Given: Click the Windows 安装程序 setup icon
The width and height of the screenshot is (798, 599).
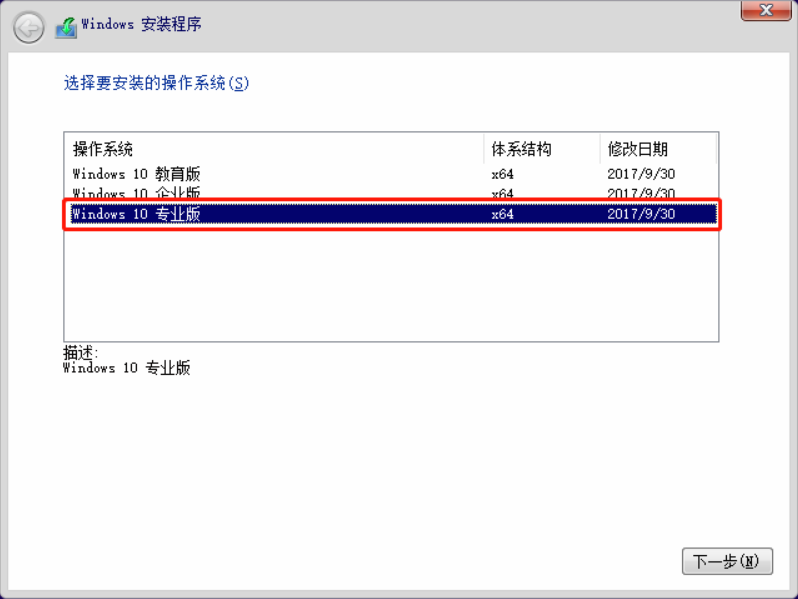Looking at the screenshot, I should [66, 27].
